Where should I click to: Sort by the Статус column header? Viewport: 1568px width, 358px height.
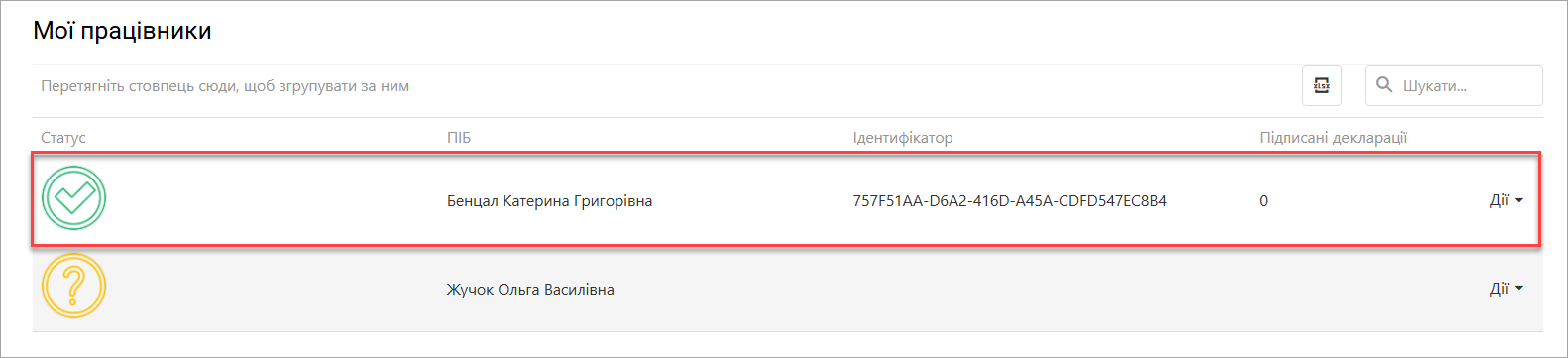(x=63, y=138)
